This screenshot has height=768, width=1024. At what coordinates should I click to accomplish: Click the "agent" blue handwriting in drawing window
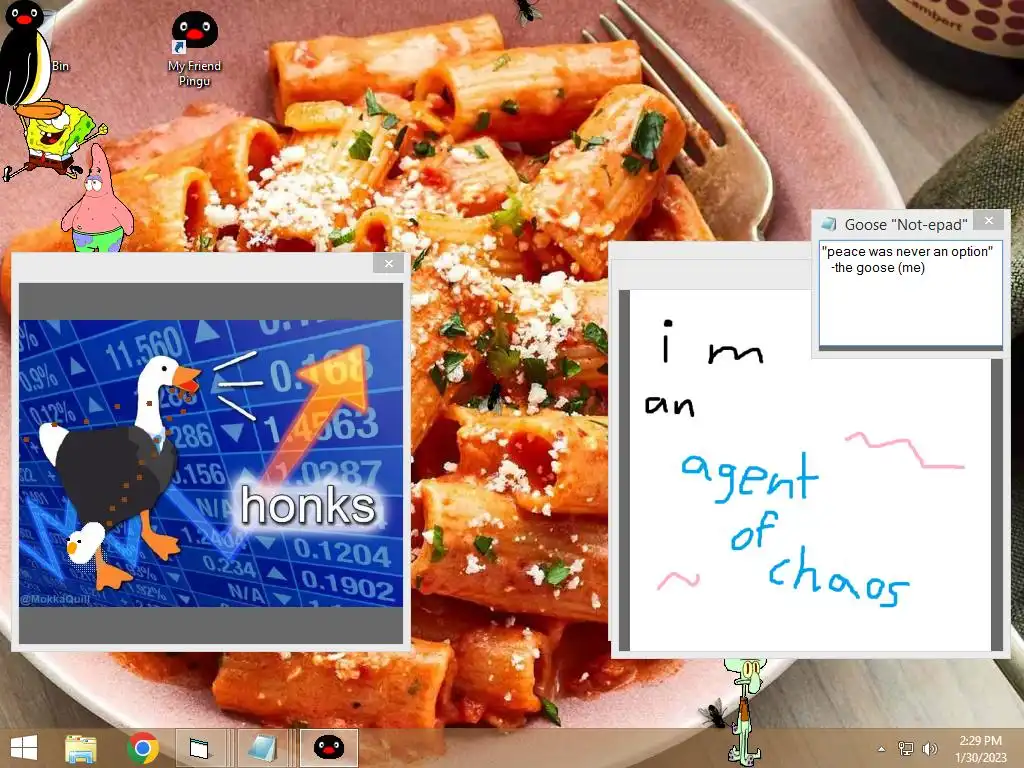[749, 477]
